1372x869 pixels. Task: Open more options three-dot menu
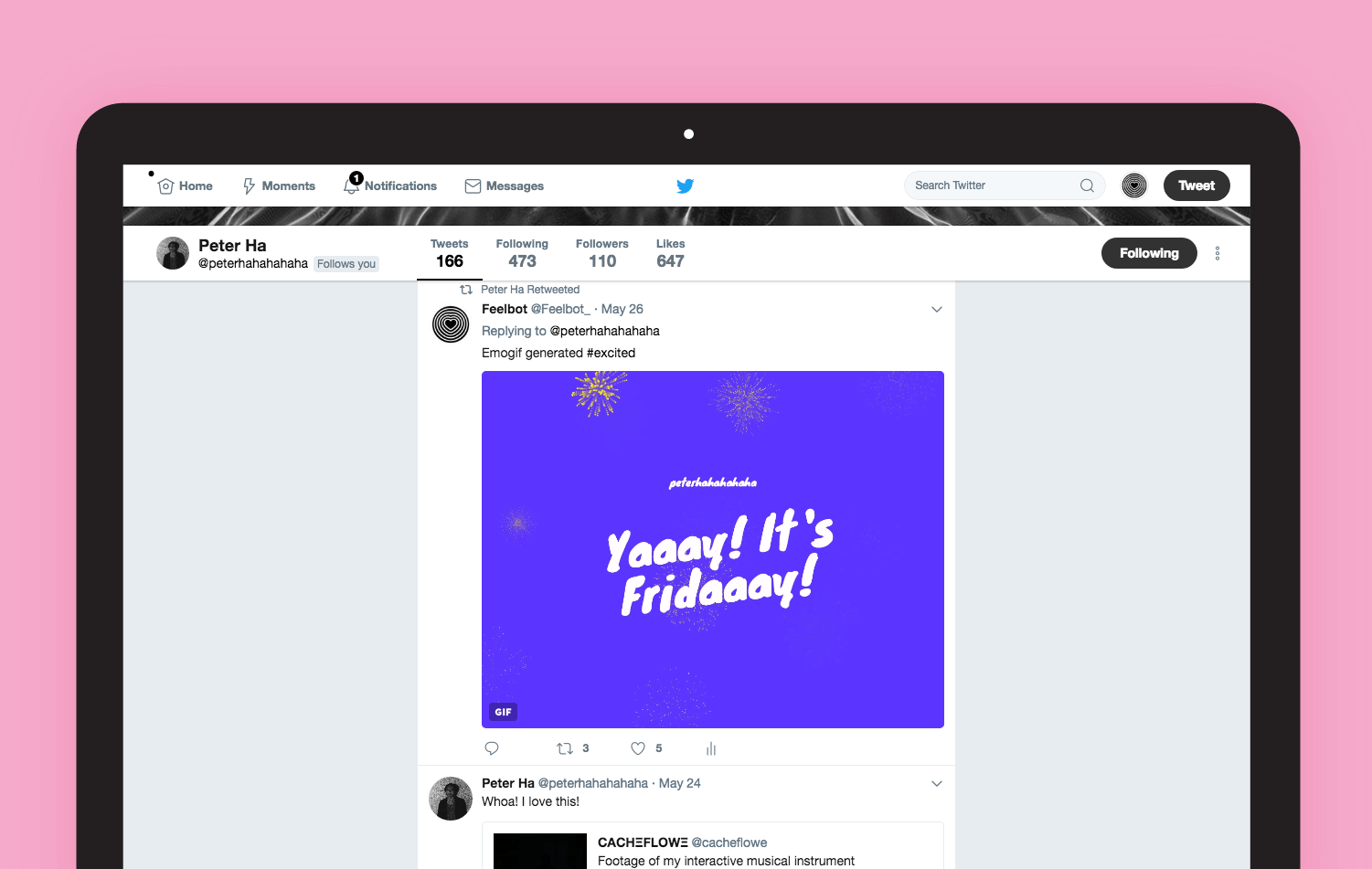[1218, 253]
